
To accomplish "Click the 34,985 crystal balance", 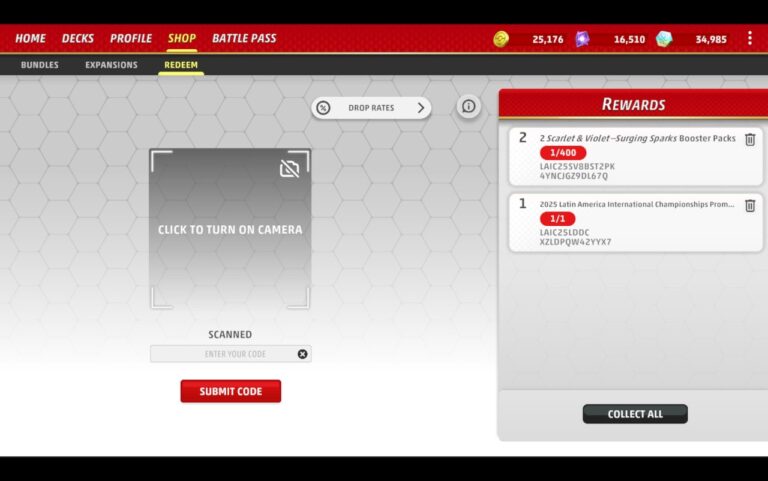I will (x=711, y=39).
